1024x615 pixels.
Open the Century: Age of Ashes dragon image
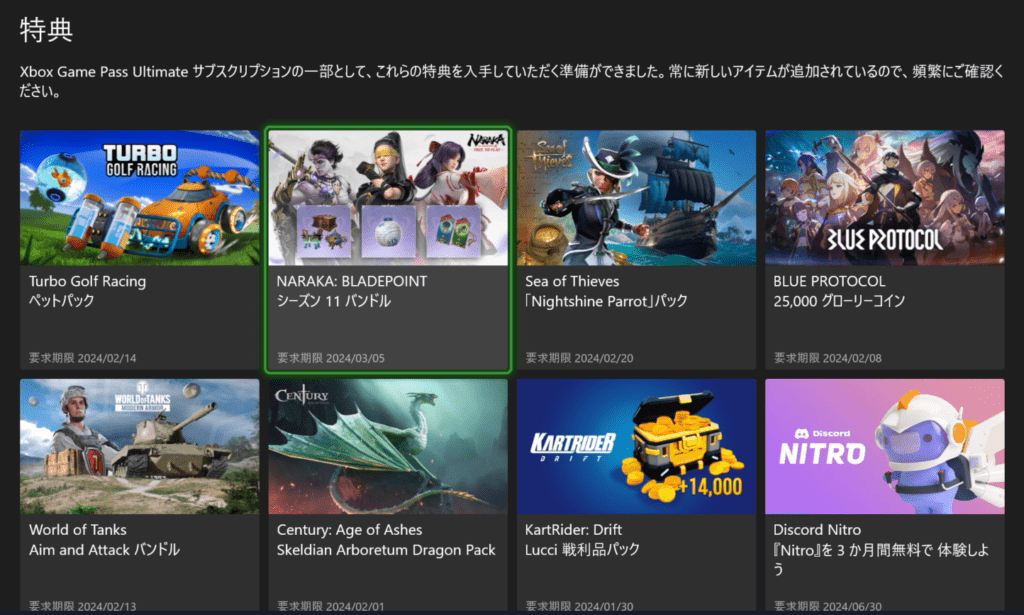point(388,446)
